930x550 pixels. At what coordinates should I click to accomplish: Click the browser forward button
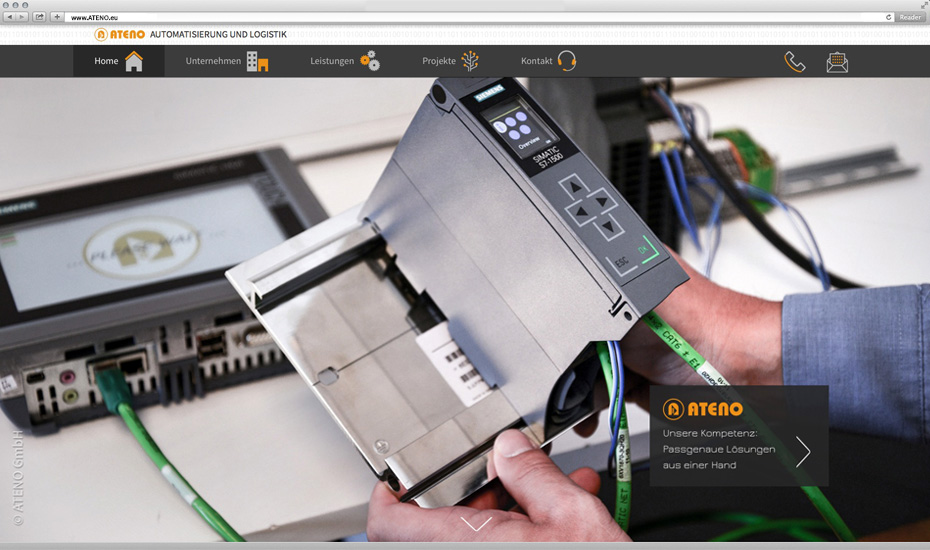pos(22,17)
